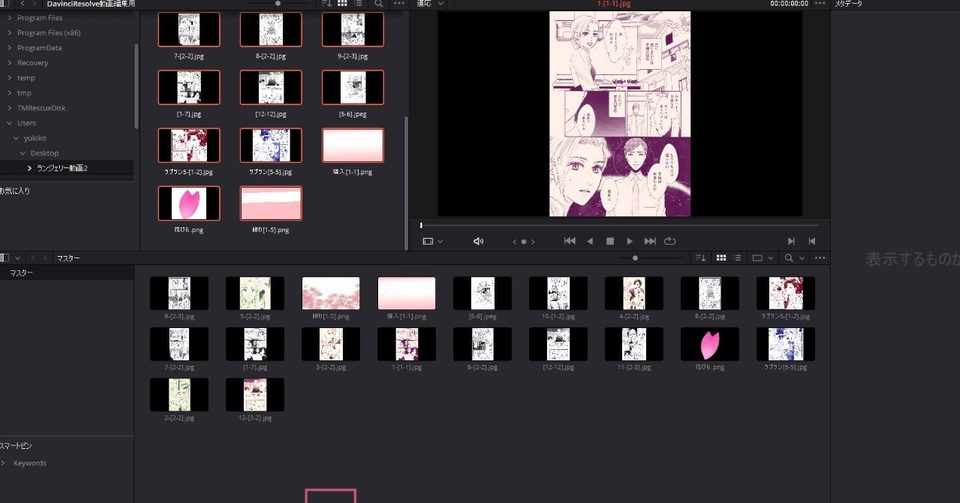Open the Metadata panel header
960x503 pixels.
tap(848, 4)
